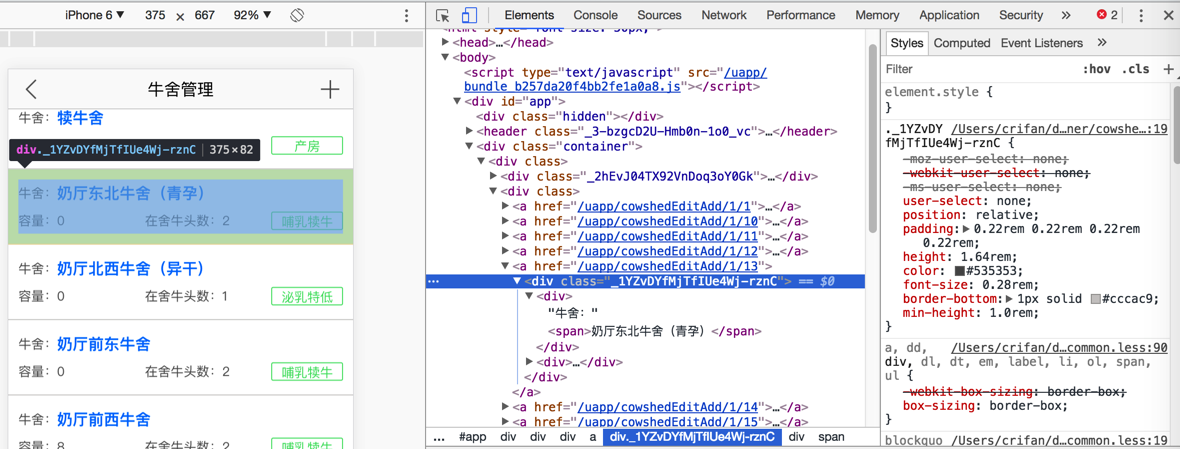Edit the viewport height 667 field
This screenshot has width=1180, height=449.
[204, 15]
